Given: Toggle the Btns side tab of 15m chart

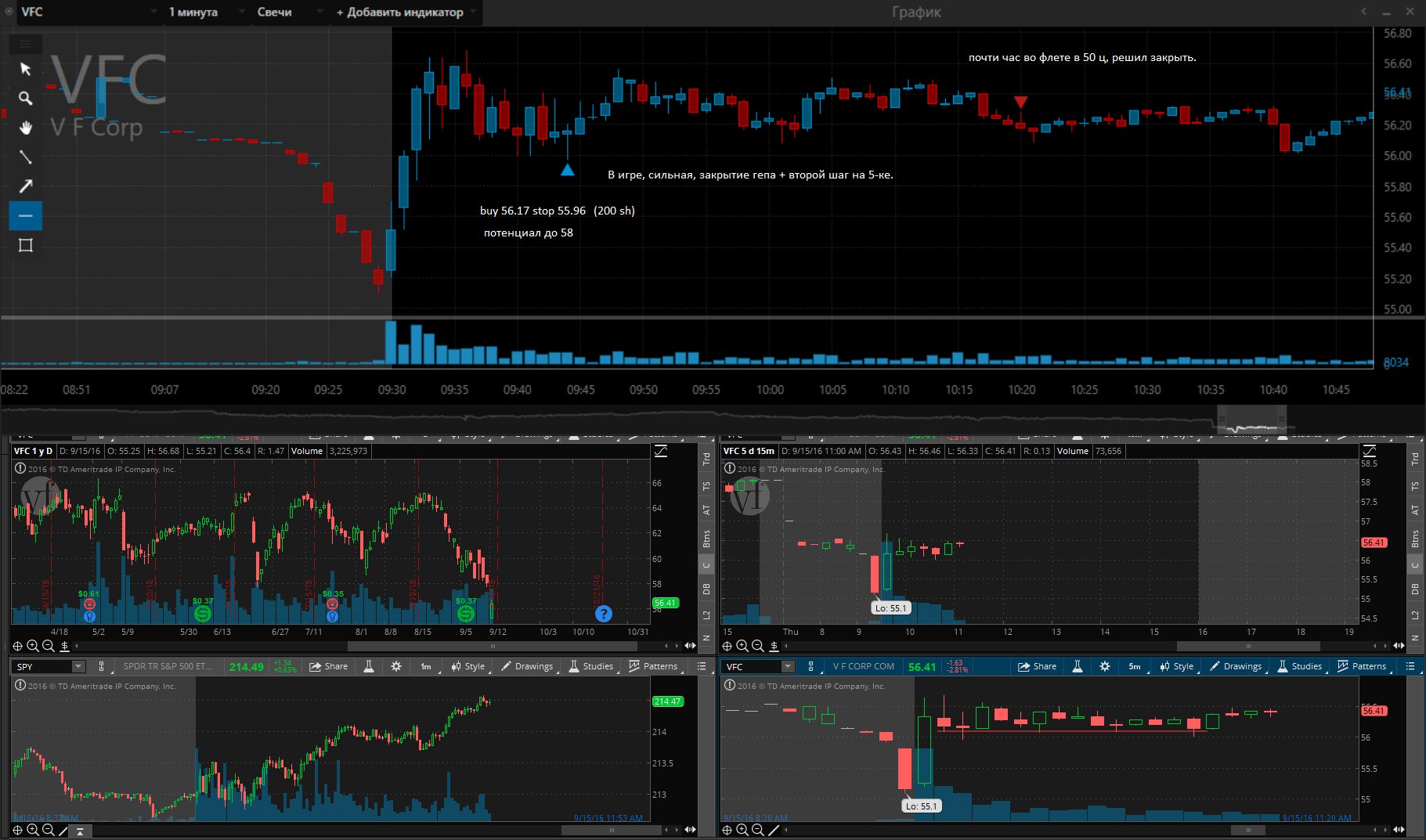Looking at the screenshot, I should pos(1415,539).
